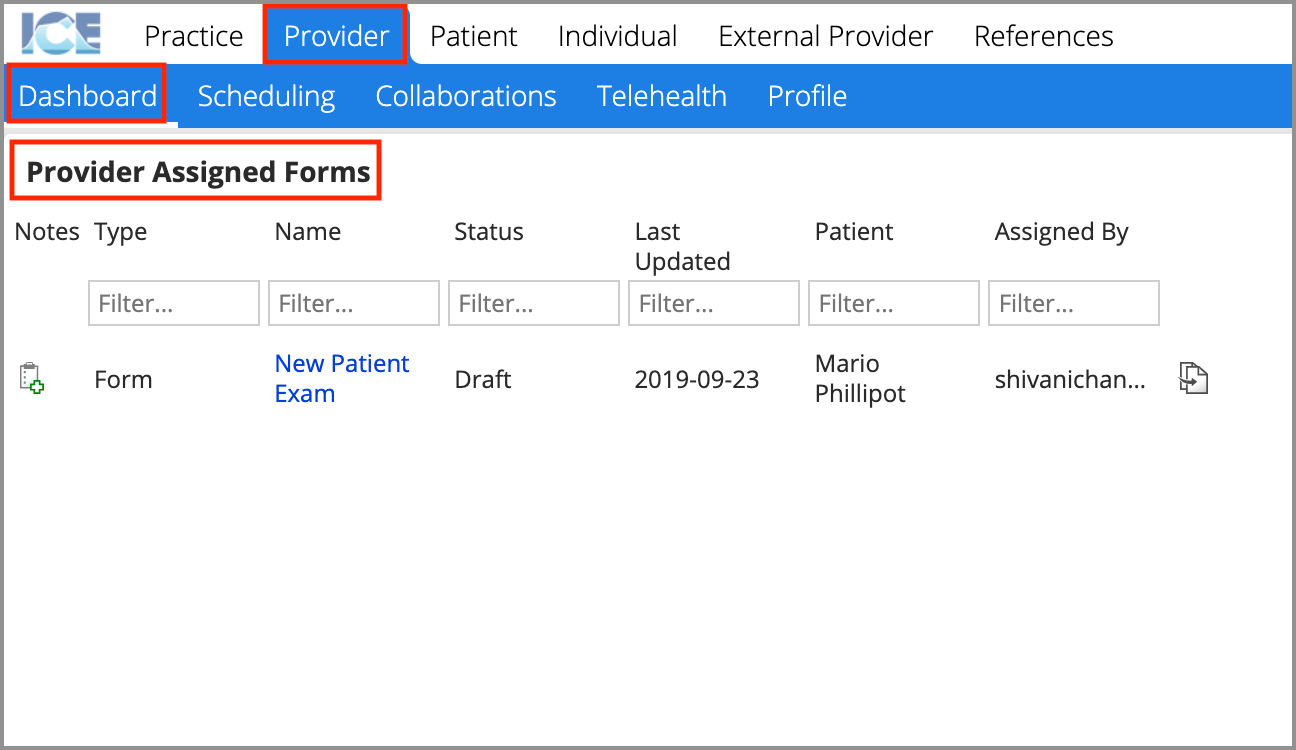Click the Provider Assigned Forms heading
The height and width of the screenshot is (750, 1296).
tap(198, 172)
